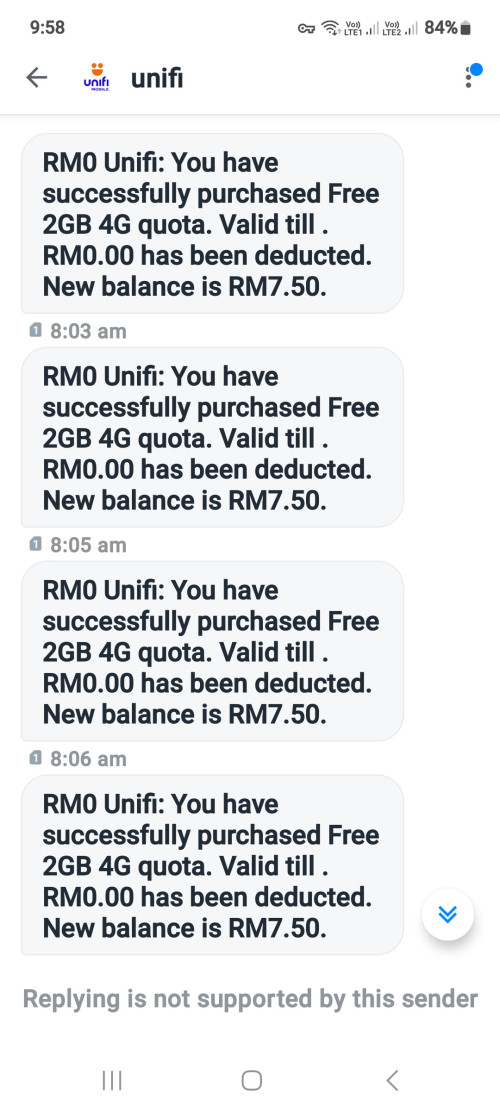Select the first RM0 Unifi message bubble
Viewport: 500px width, 1111px height.
[212, 223]
